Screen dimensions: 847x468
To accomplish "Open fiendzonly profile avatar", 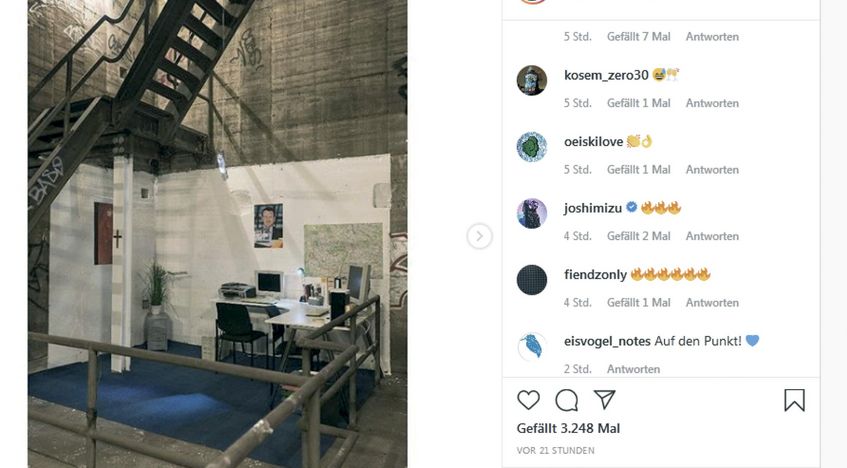I will coord(532,280).
